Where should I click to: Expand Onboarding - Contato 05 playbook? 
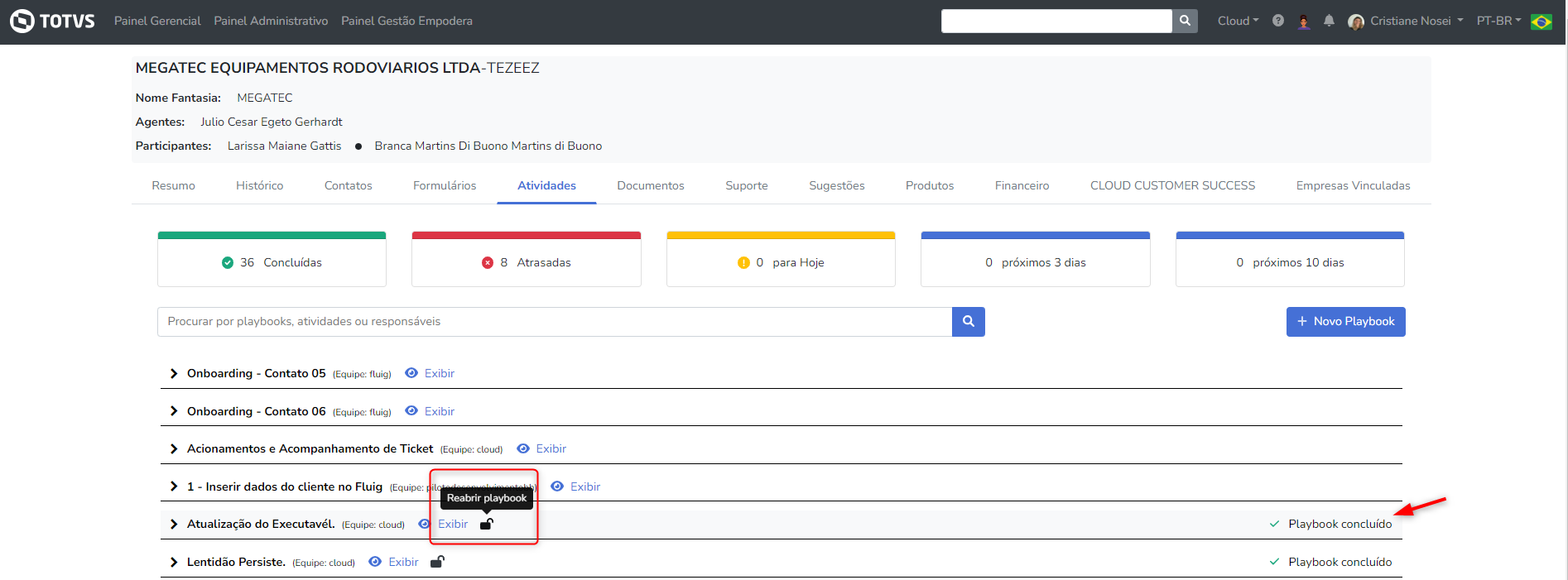pyautogui.click(x=174, y=373)
